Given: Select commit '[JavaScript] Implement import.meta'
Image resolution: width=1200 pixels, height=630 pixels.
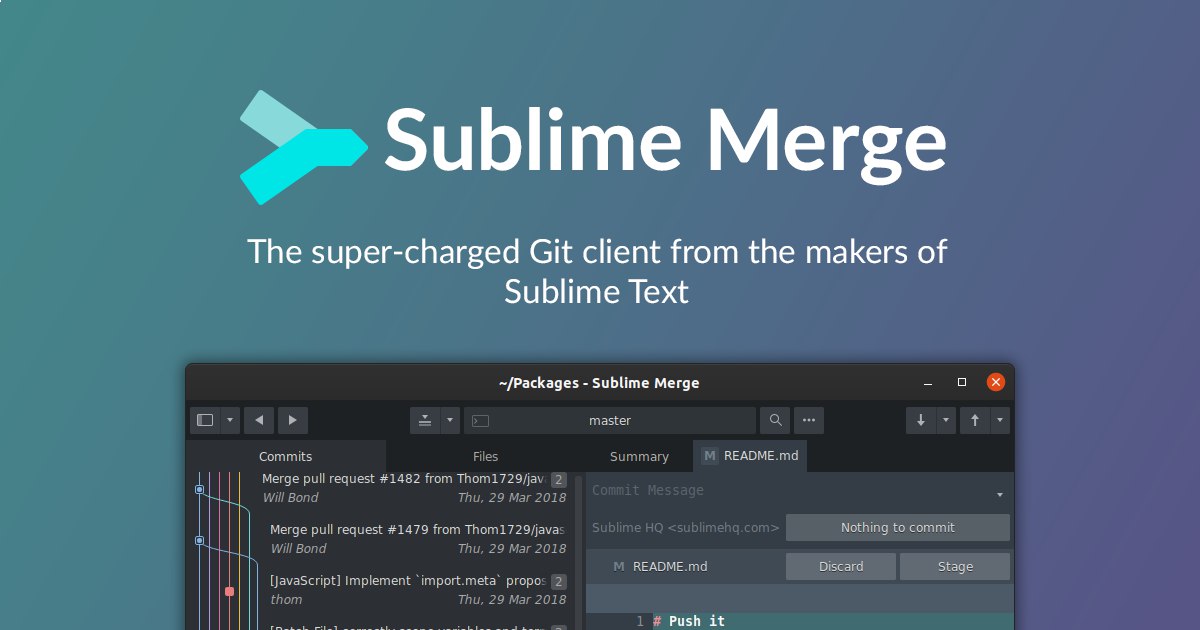Looking at the screenshot, I should [x=415, y=590].
